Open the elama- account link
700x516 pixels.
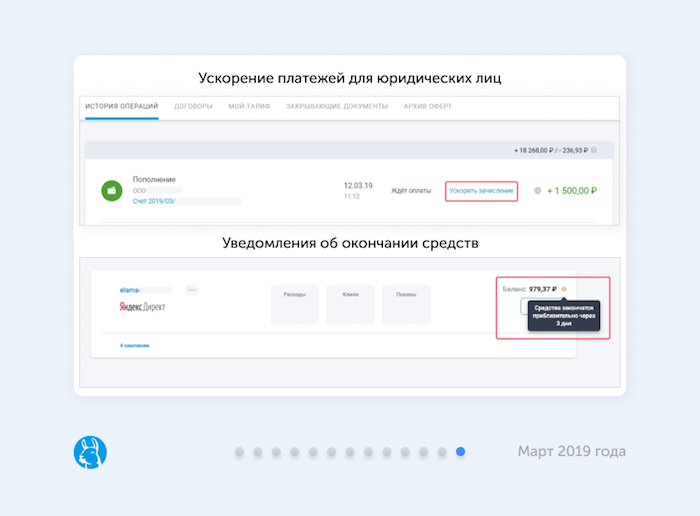point(130,290)
